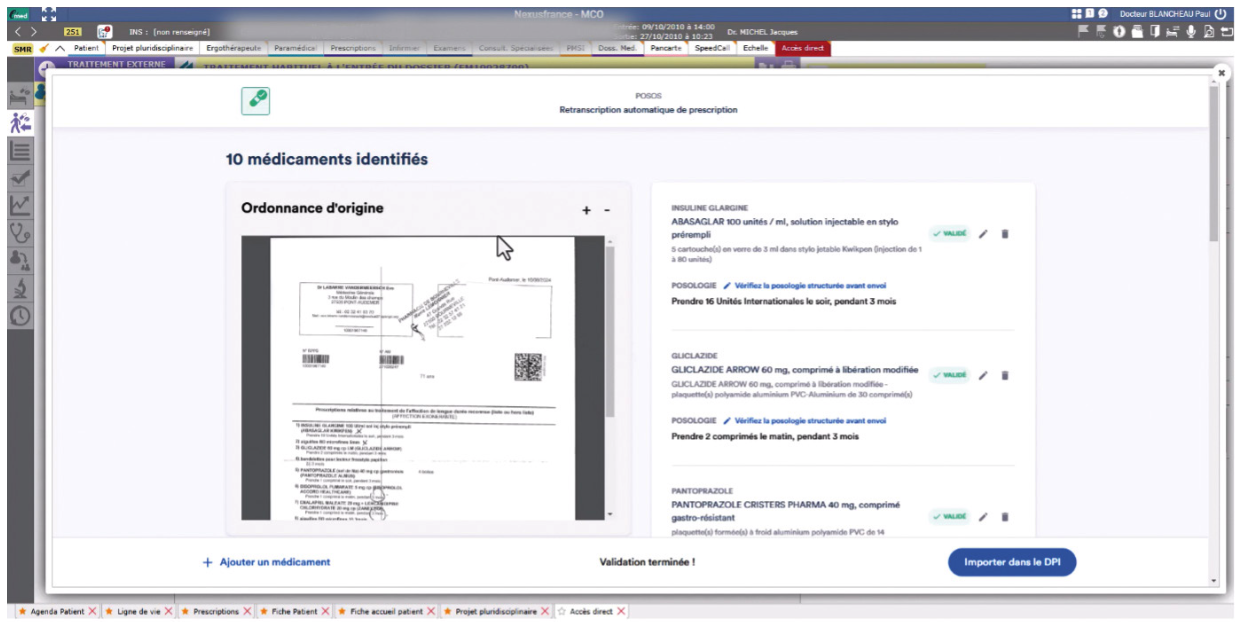Close the Prescriptions tab in the bottom bar
The width and height of the screenshot is (1246, 626).
tap(247, 611)
